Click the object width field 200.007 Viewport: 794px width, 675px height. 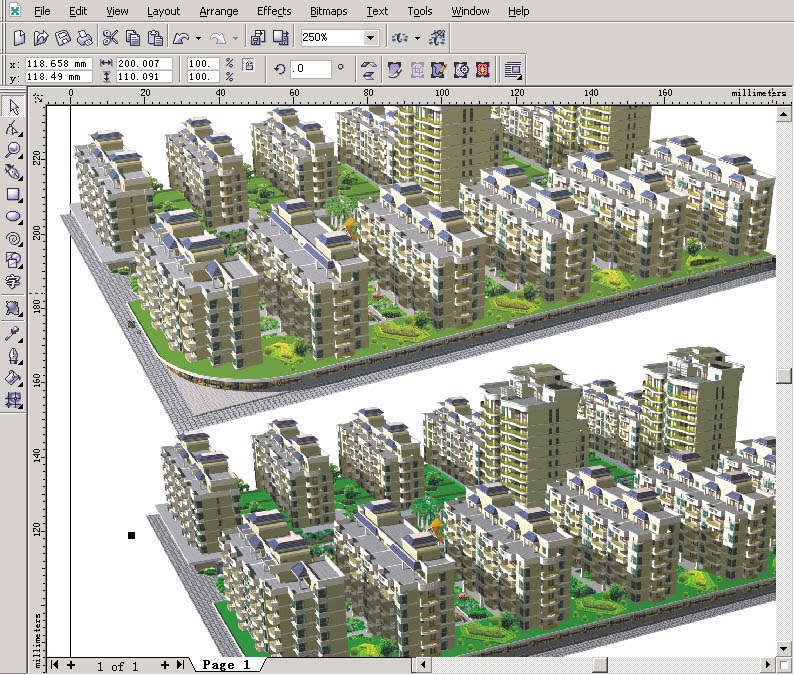144,64
